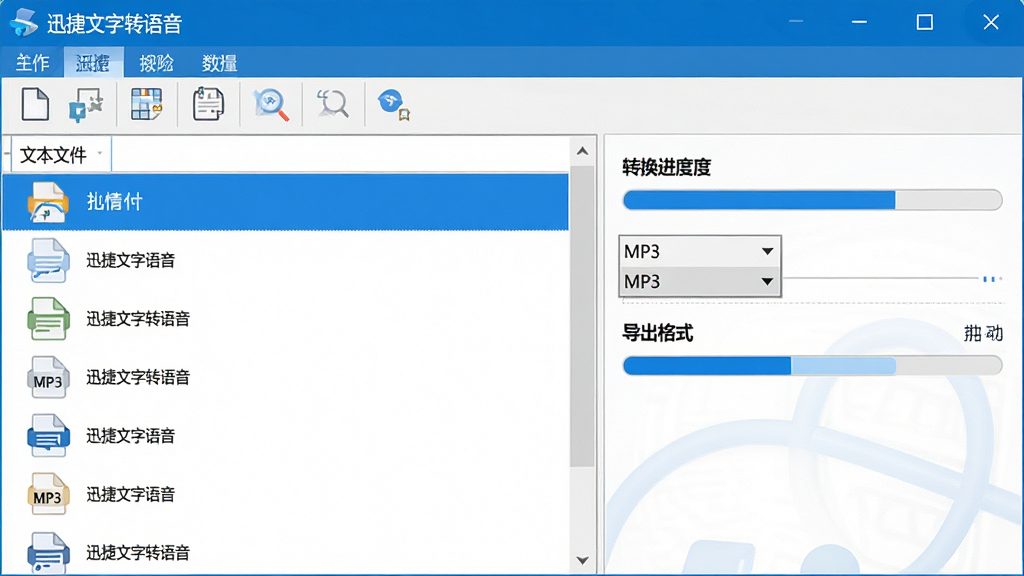The image size is (1024, 576).
Task: Maximize the window
Action: tap(925, 23)
